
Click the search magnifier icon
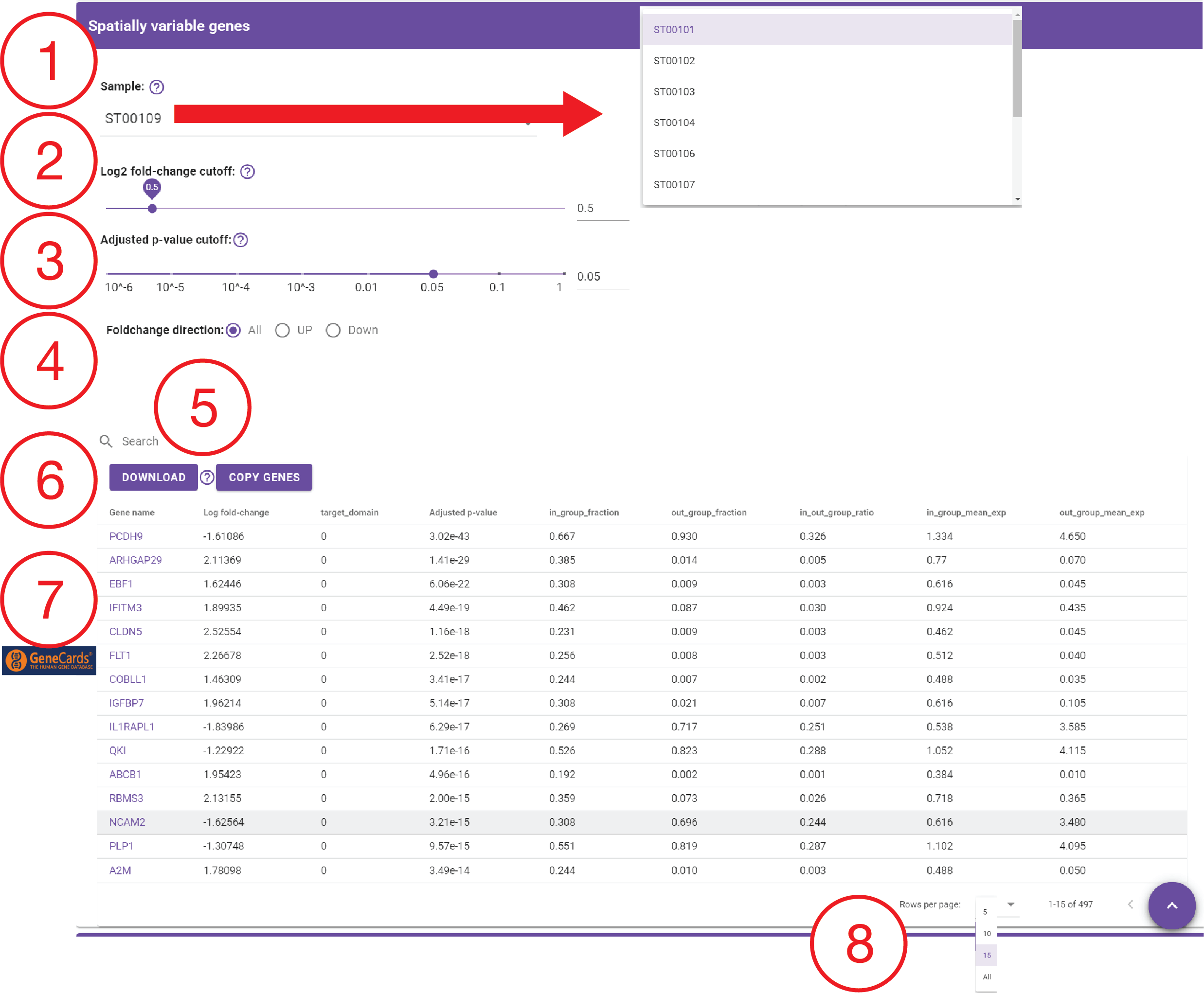[106, 441]
